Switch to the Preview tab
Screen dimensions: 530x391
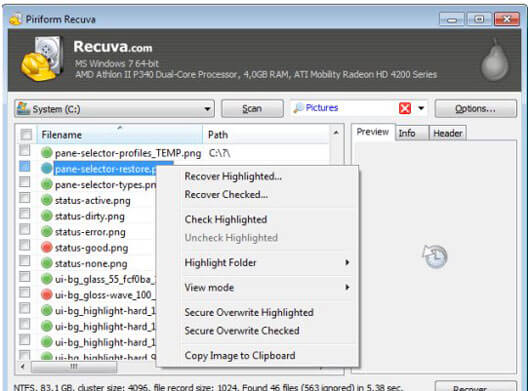coord(373,132)
